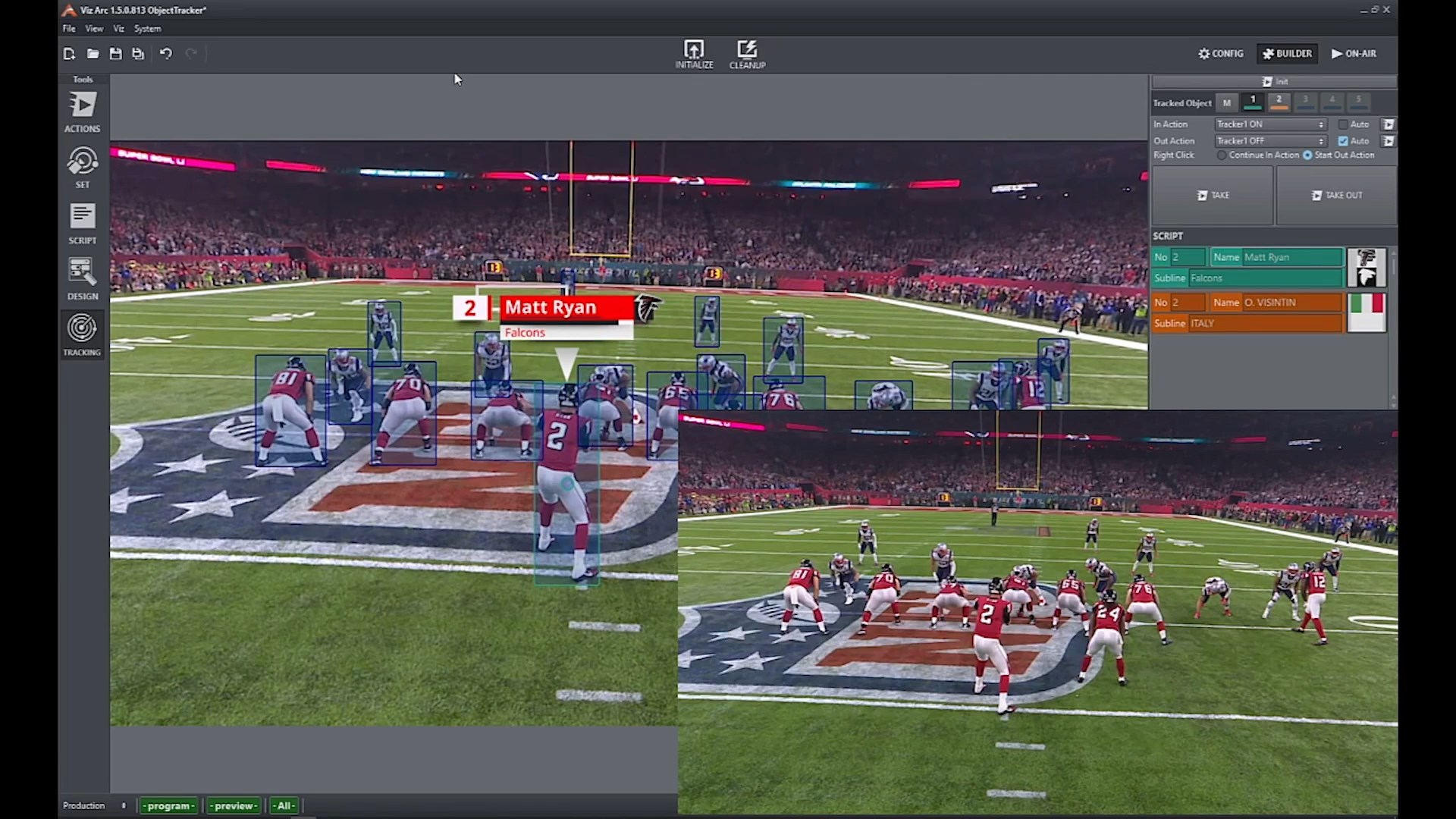Toggle tracked object M button
The image size is (1456, 819).
coord(1227,102)
